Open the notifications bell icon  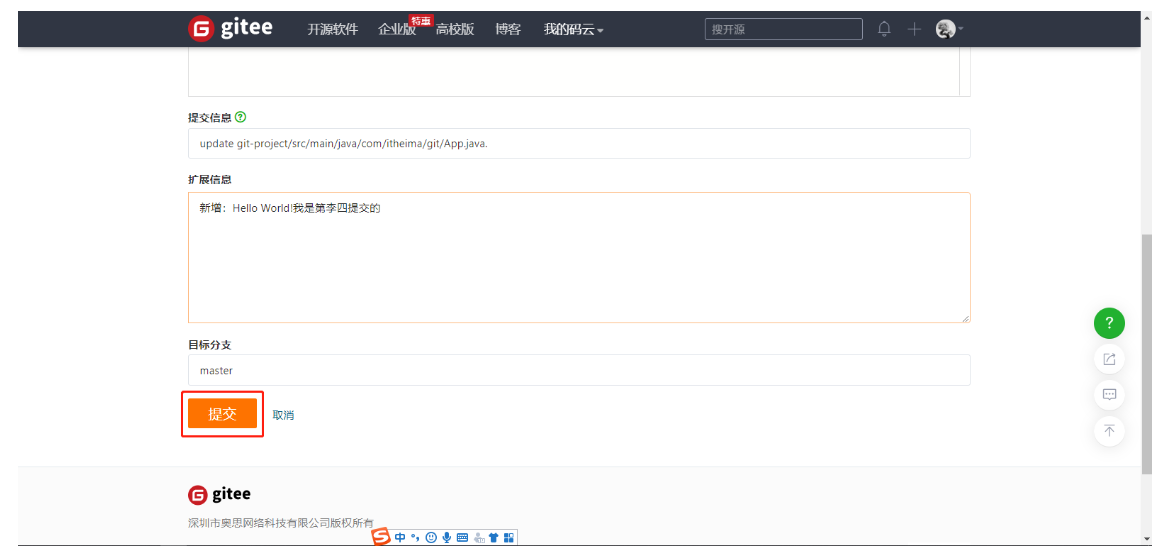tap(884, 29)
